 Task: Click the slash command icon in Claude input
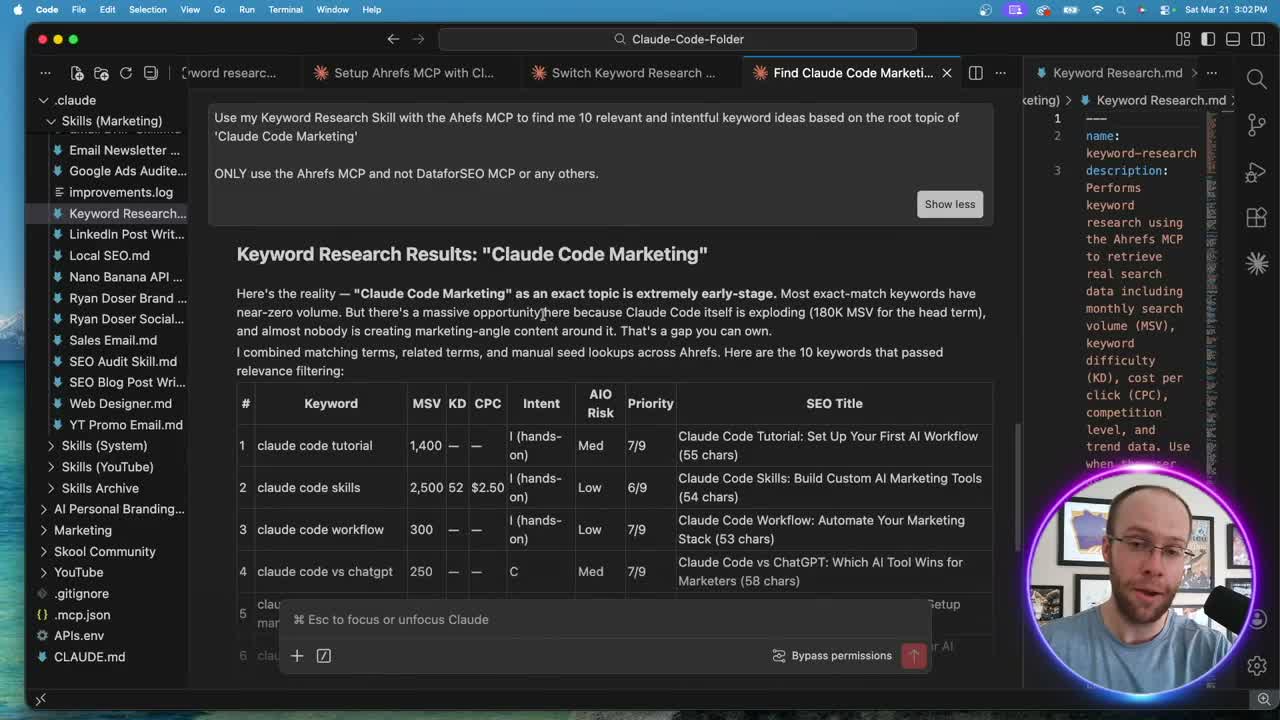(324, 656)
